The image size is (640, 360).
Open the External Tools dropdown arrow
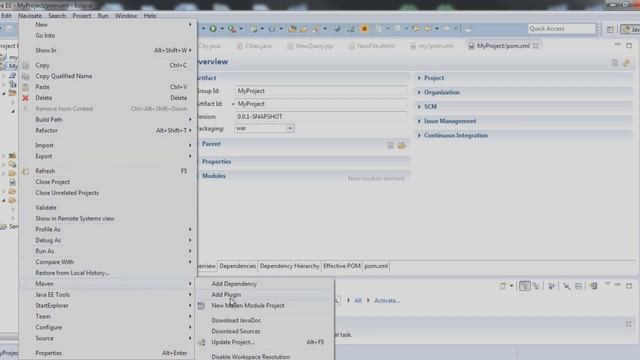241,29
